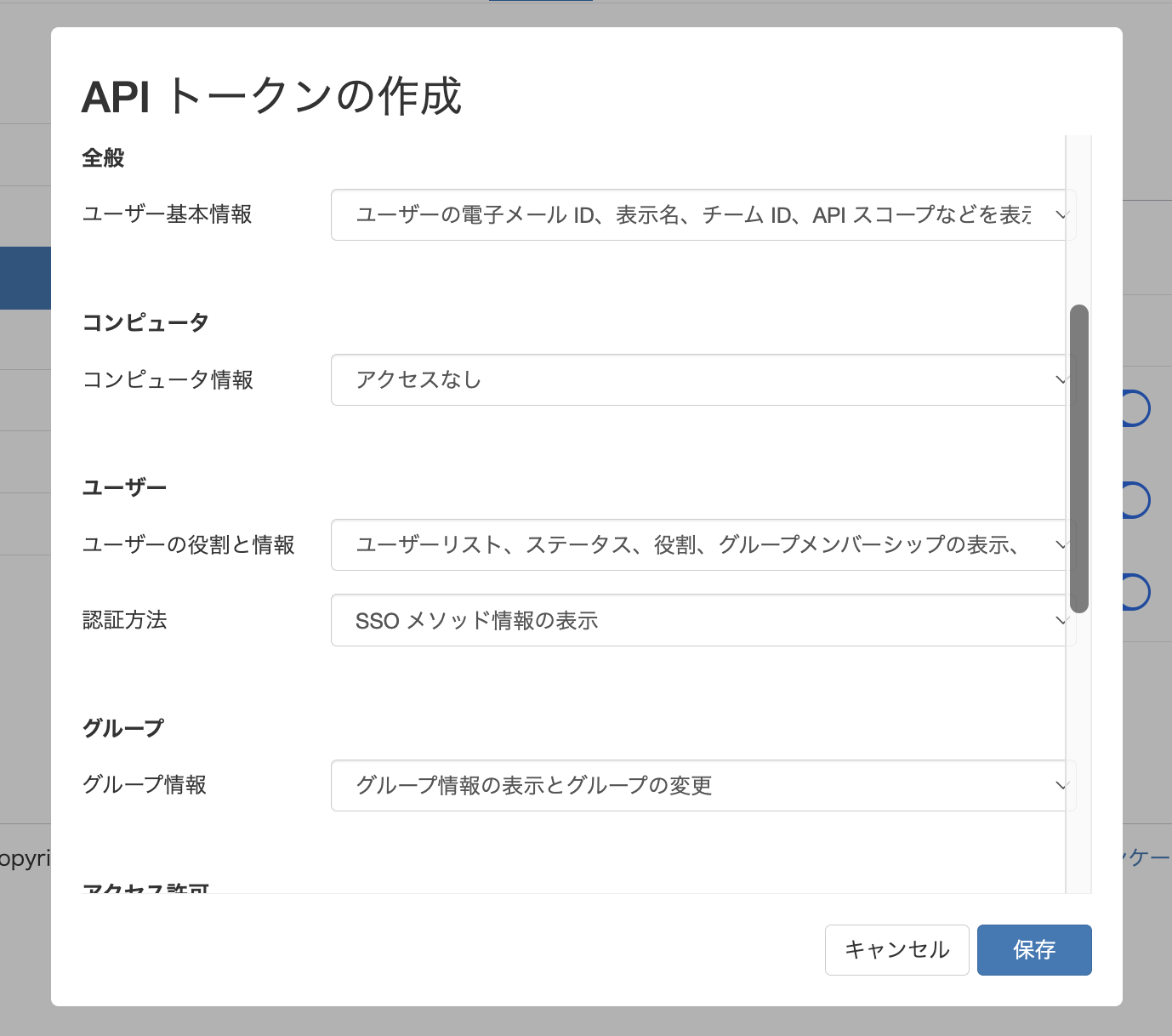This screenshot has width=1172, height=1036.
Task: Click the dialog's vertical scrollbar thumb
Action: (x=1078, y=458)
